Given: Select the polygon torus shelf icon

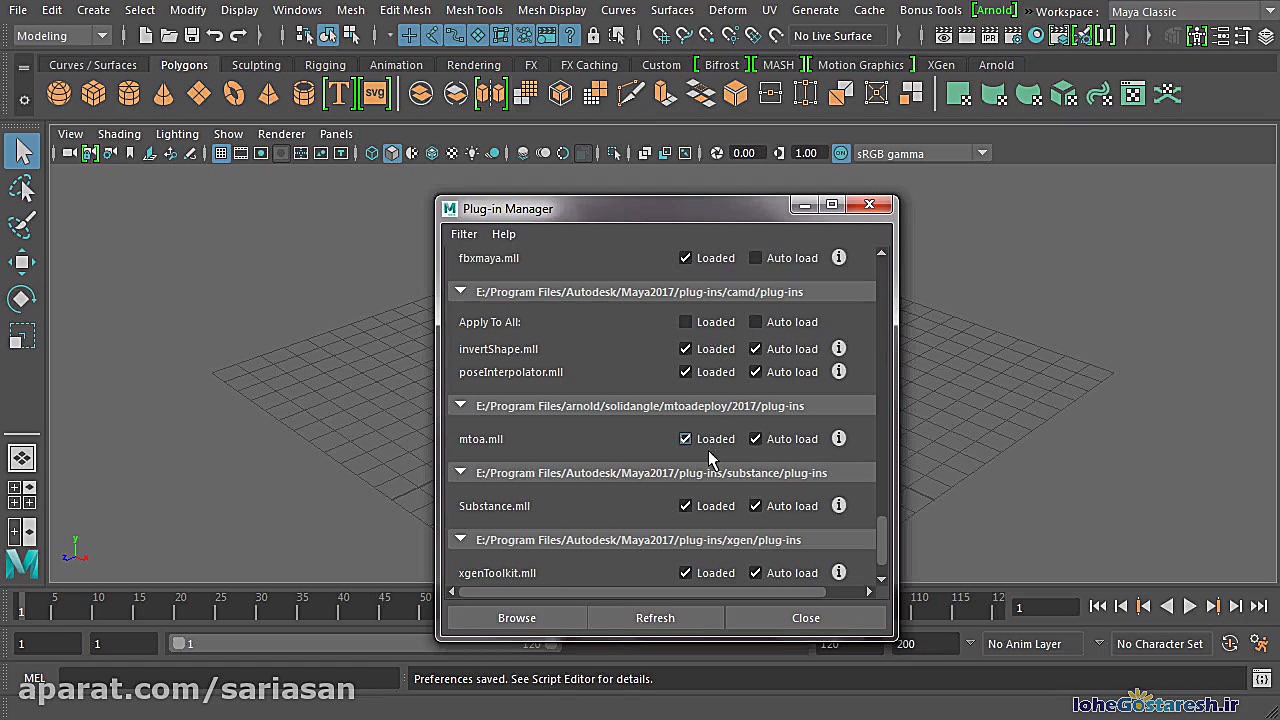Looking at the screenshot, I should pos(233,94).
